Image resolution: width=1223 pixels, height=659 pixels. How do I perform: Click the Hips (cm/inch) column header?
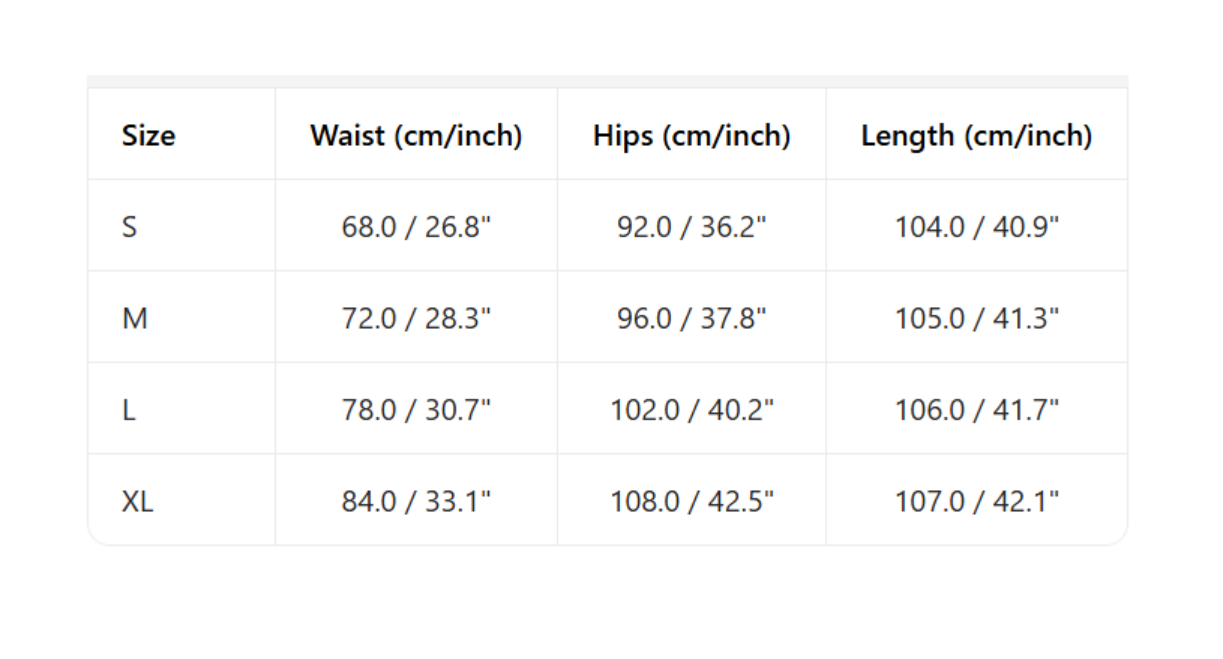point(691,135)
